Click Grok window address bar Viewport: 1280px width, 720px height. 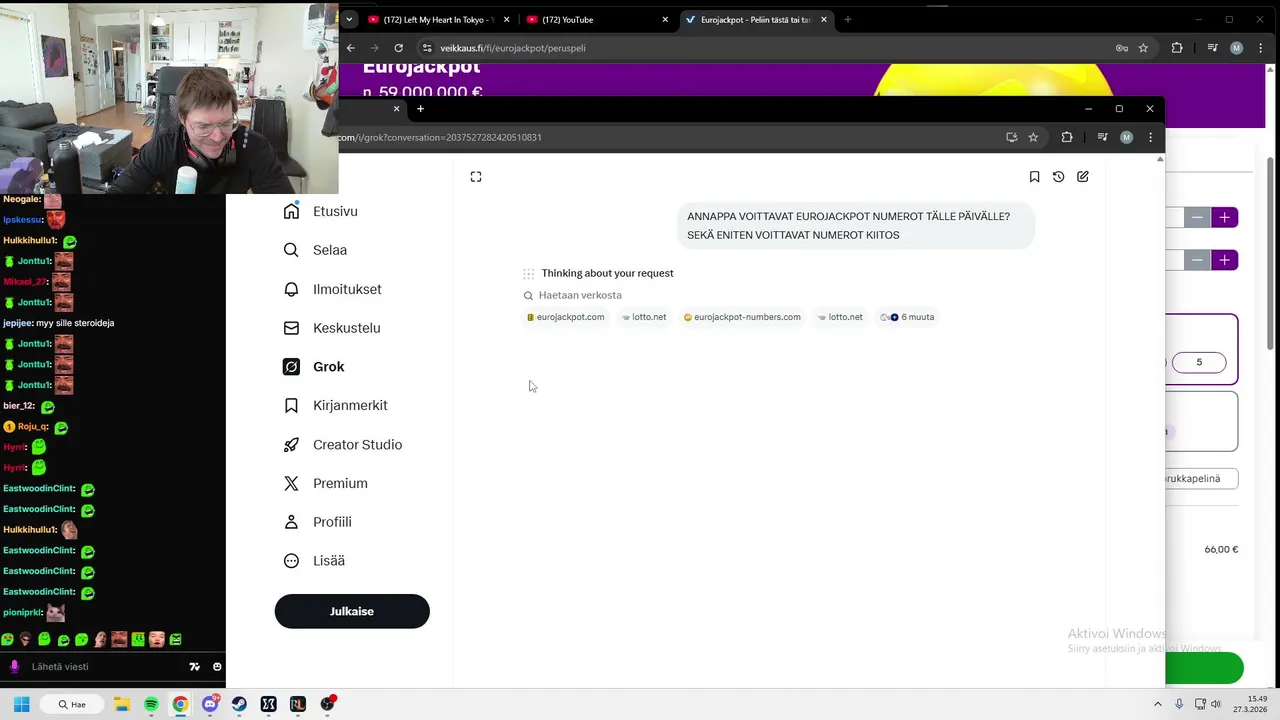point(660,137)
